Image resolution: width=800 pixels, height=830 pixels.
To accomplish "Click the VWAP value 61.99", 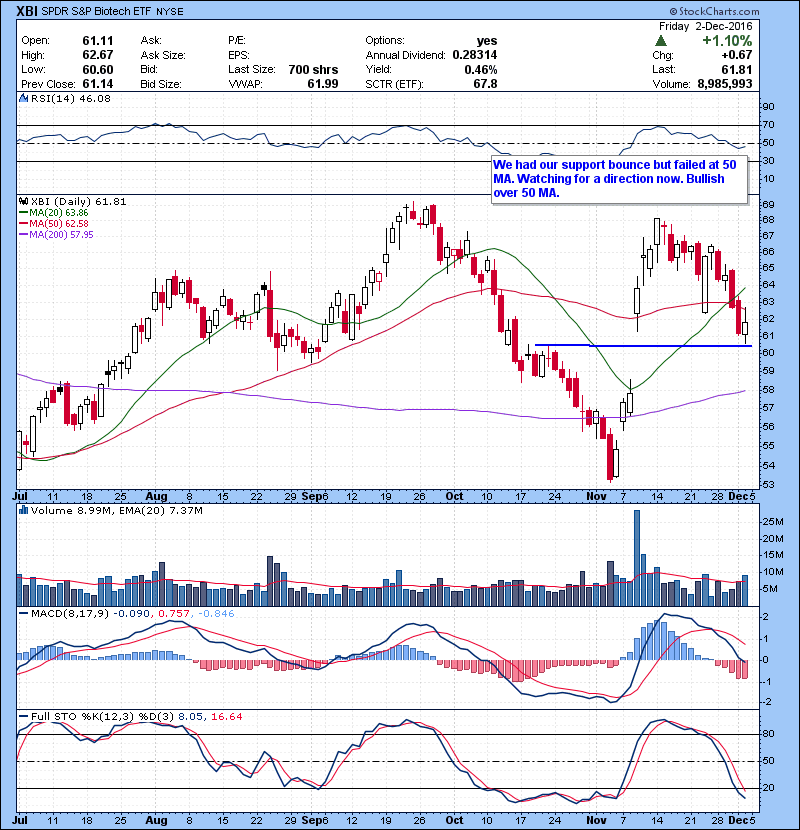I will (323, 84).
